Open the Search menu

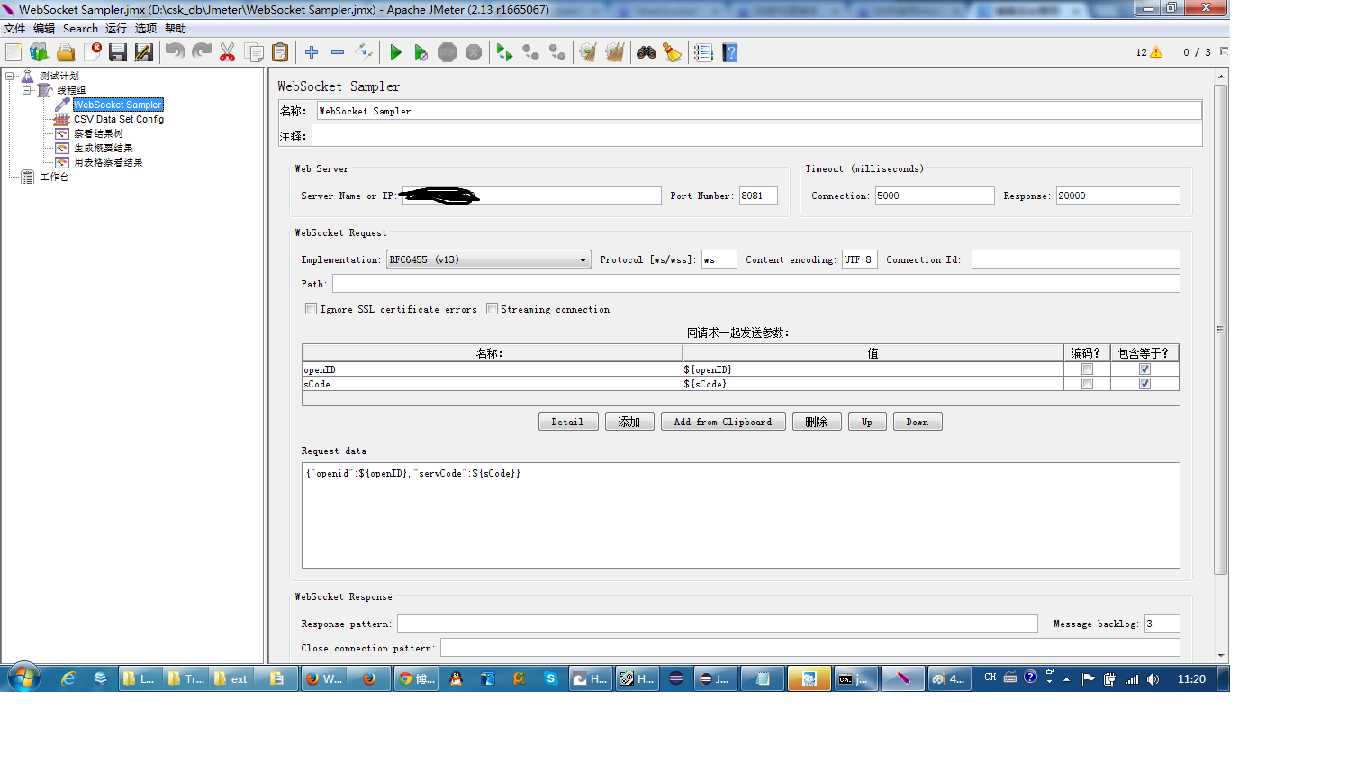tap(80, 28)
